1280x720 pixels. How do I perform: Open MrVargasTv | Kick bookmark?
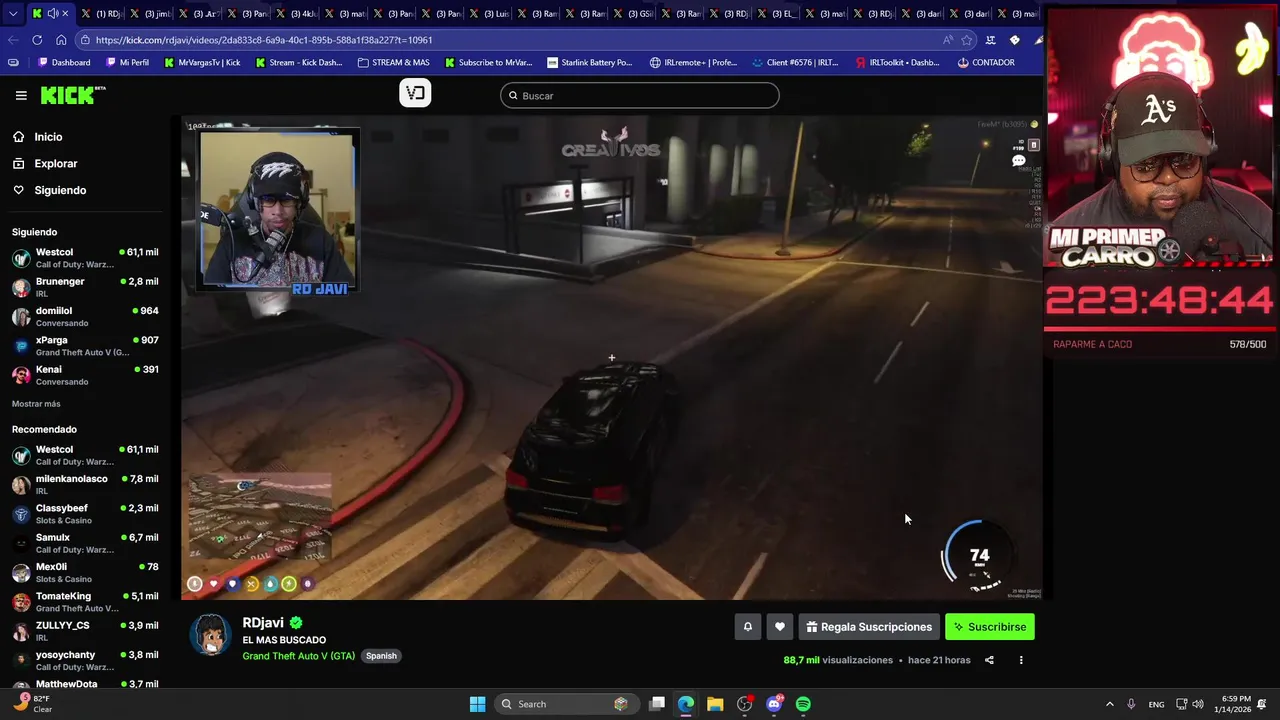click(201, 62)
